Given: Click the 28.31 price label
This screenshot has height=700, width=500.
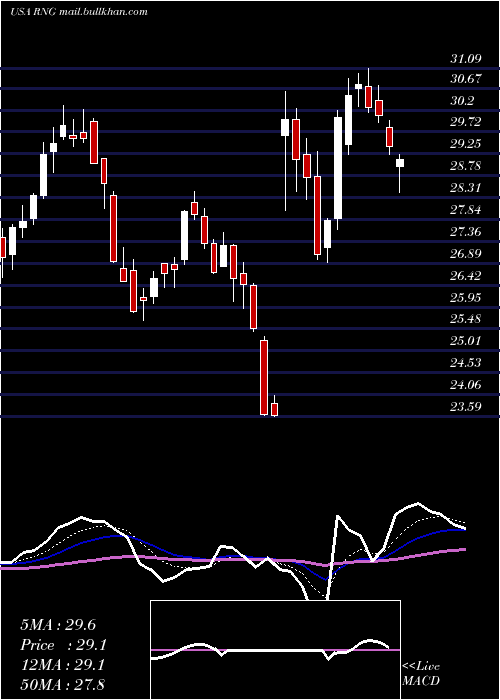Looking at the screenshot, I should click(466, 188).
